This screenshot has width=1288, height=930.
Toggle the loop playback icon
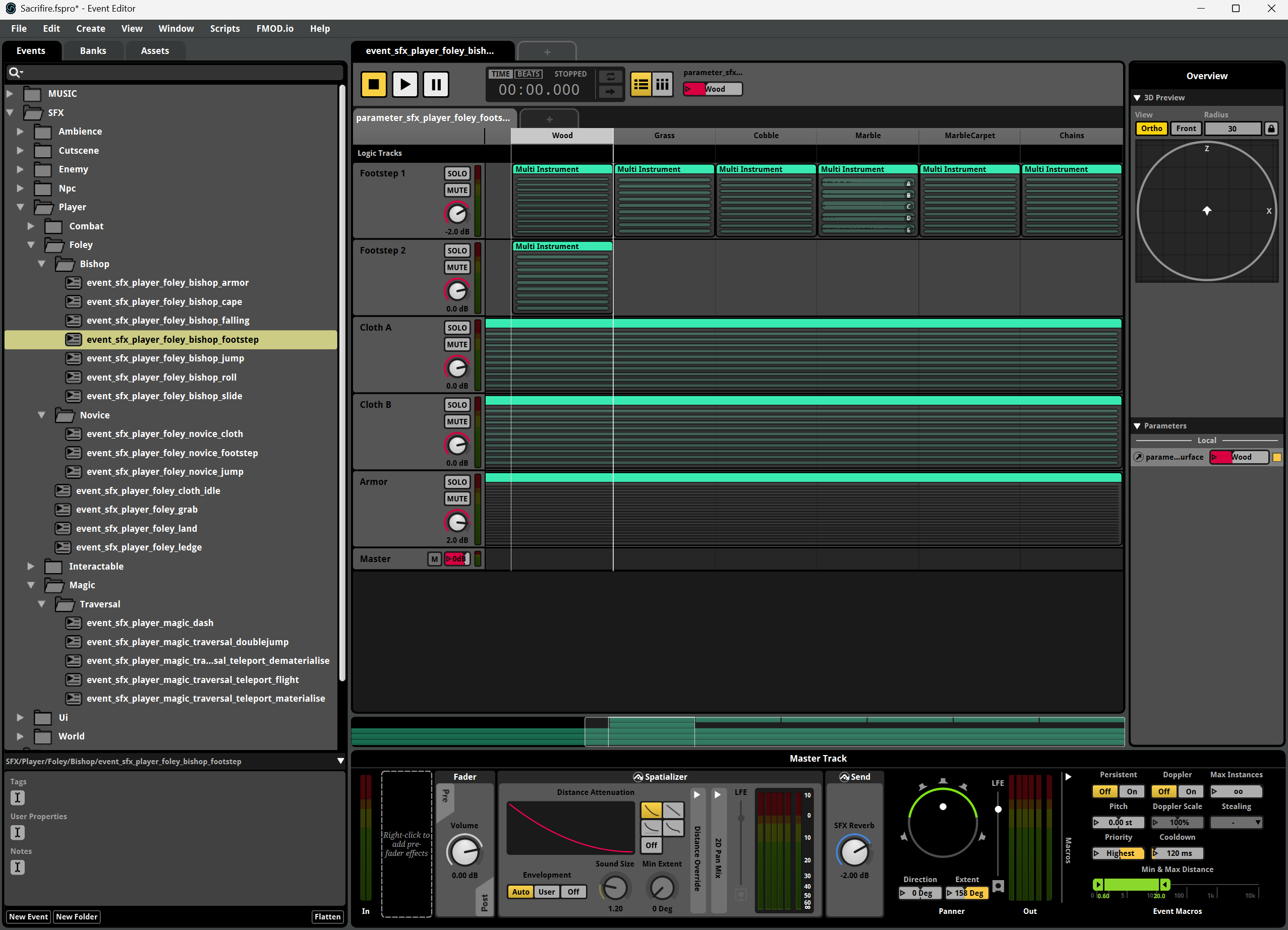(610, 77)
